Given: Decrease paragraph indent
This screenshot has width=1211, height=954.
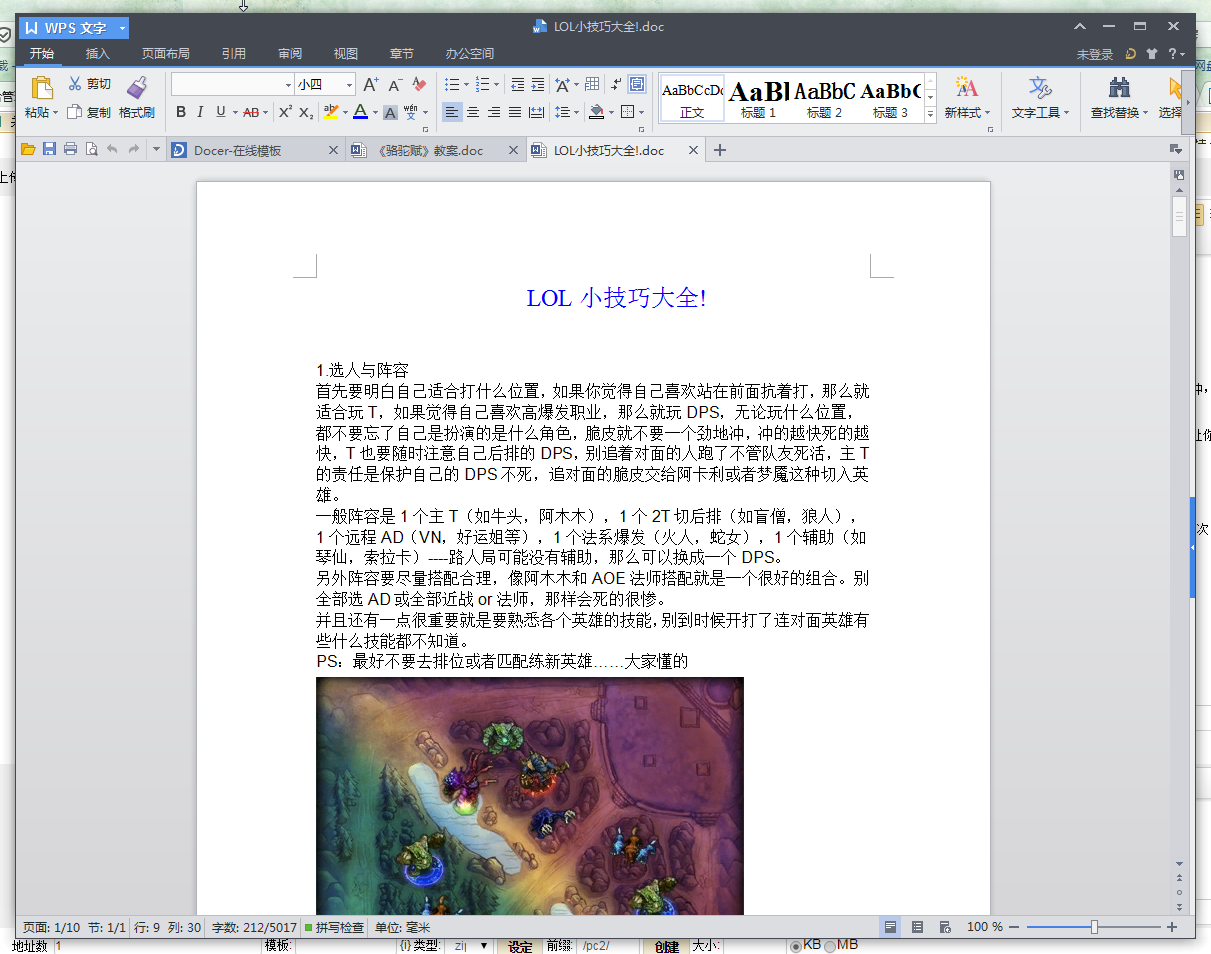Looking at the screenshot, I should [x=517, y=85].
